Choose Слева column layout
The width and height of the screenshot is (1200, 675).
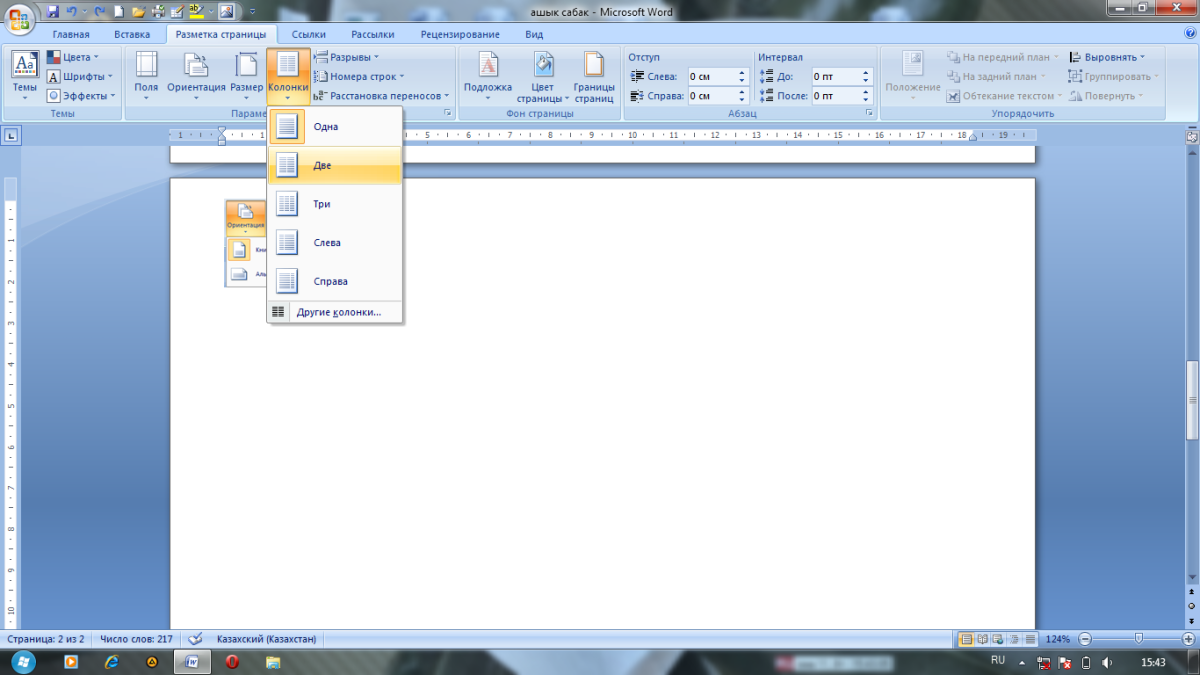coord(335,243)
